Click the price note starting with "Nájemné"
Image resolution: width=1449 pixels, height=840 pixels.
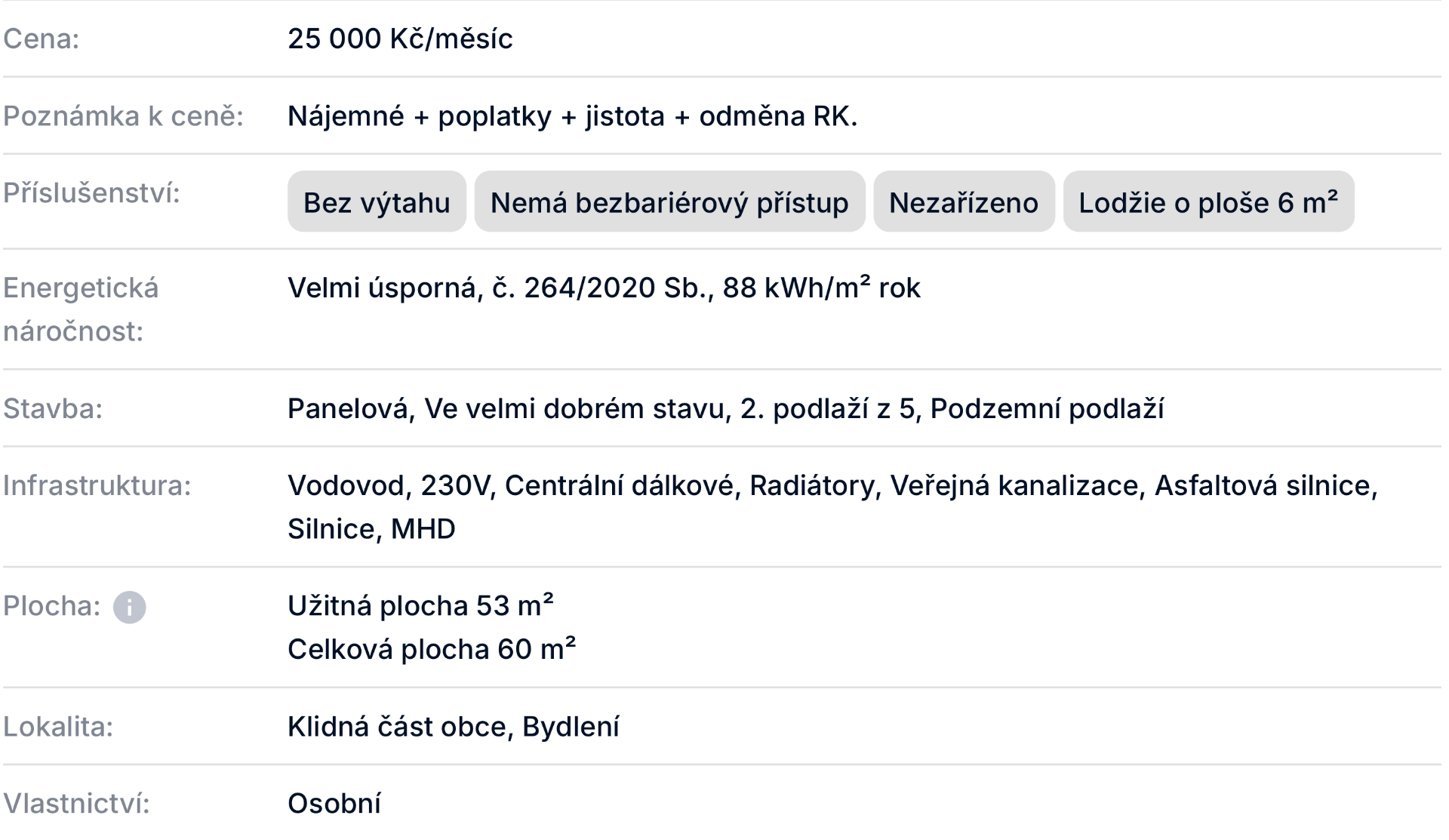572,116
